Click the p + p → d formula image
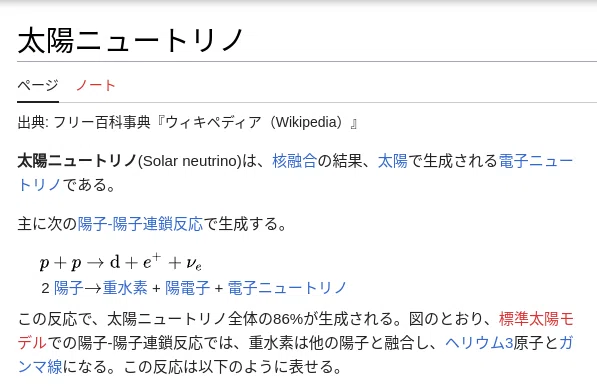The width and height of the screenshot is (597, 386). [x=121, y=262]
